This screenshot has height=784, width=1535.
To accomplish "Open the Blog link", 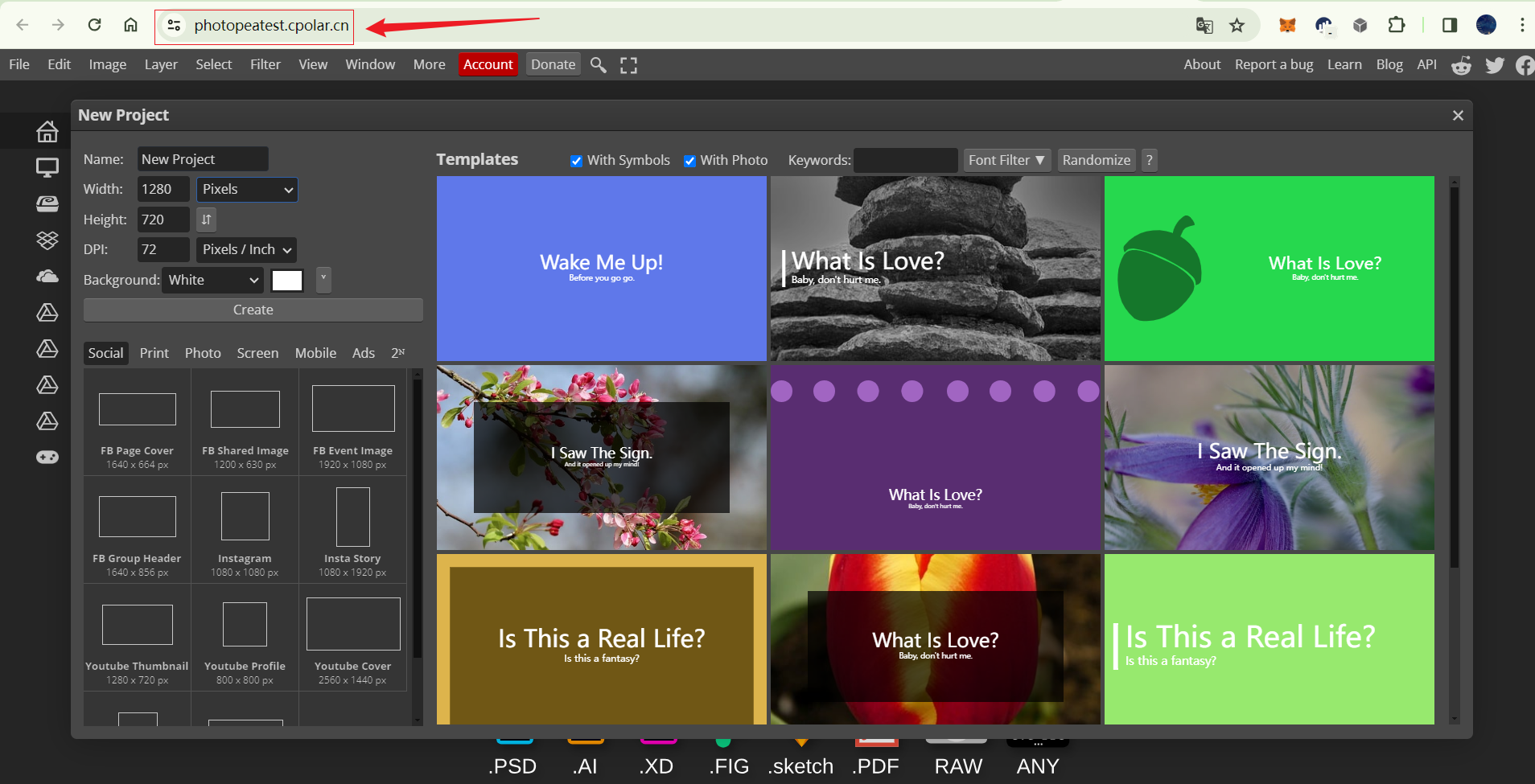I will pos(1389,64).
